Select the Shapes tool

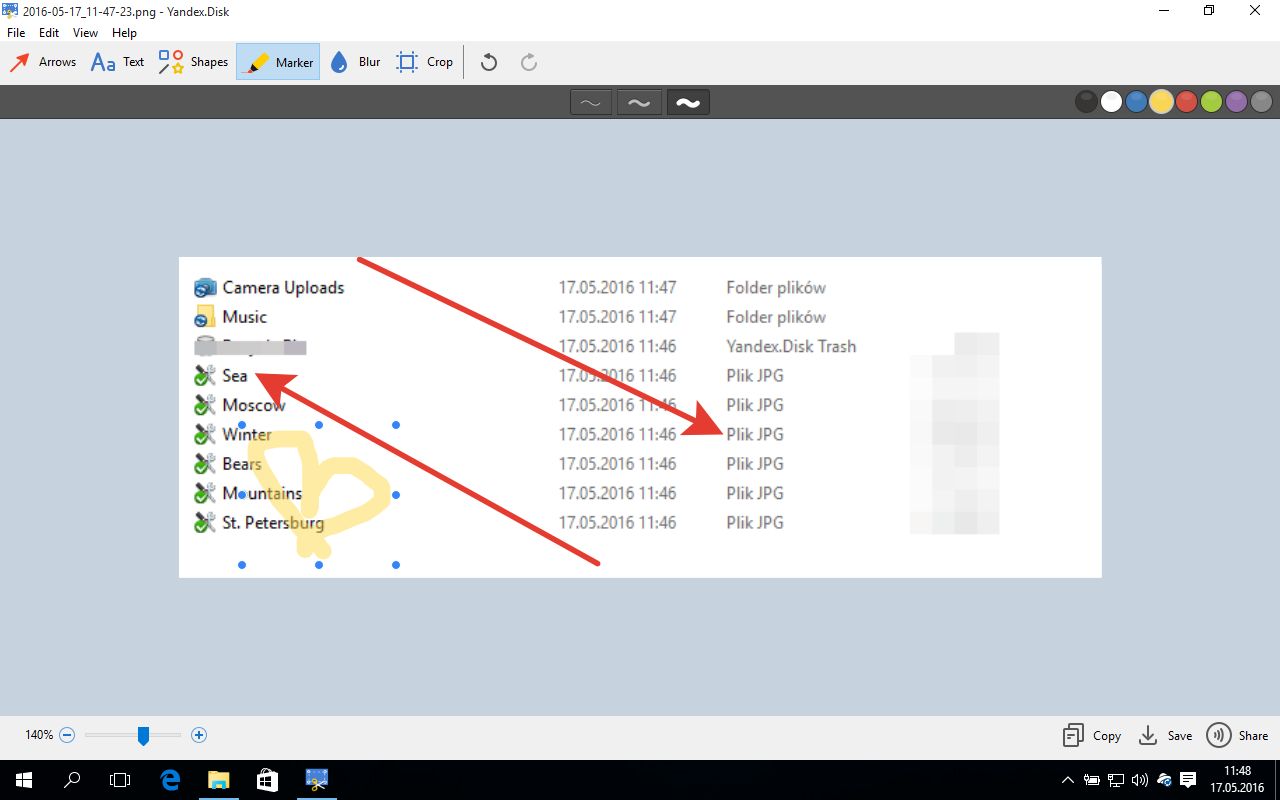[x=193, y=62]
